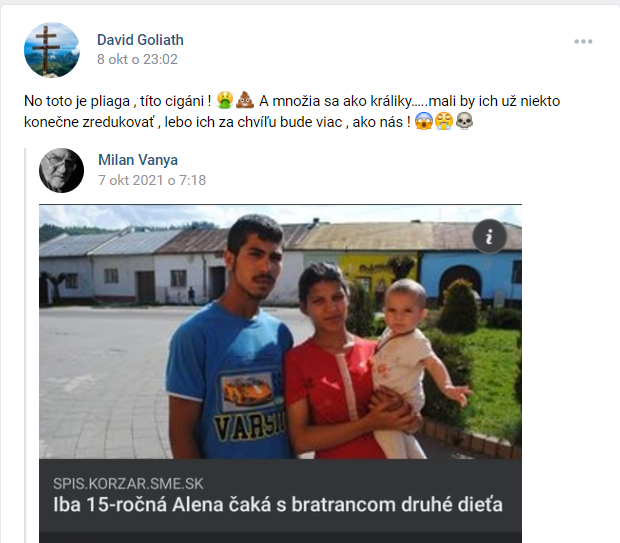The height and width of the screenshot is (543, 620).
Task: Open article titled Iba 15-ročná Alena čaká
Action: (x=278, y=505)
